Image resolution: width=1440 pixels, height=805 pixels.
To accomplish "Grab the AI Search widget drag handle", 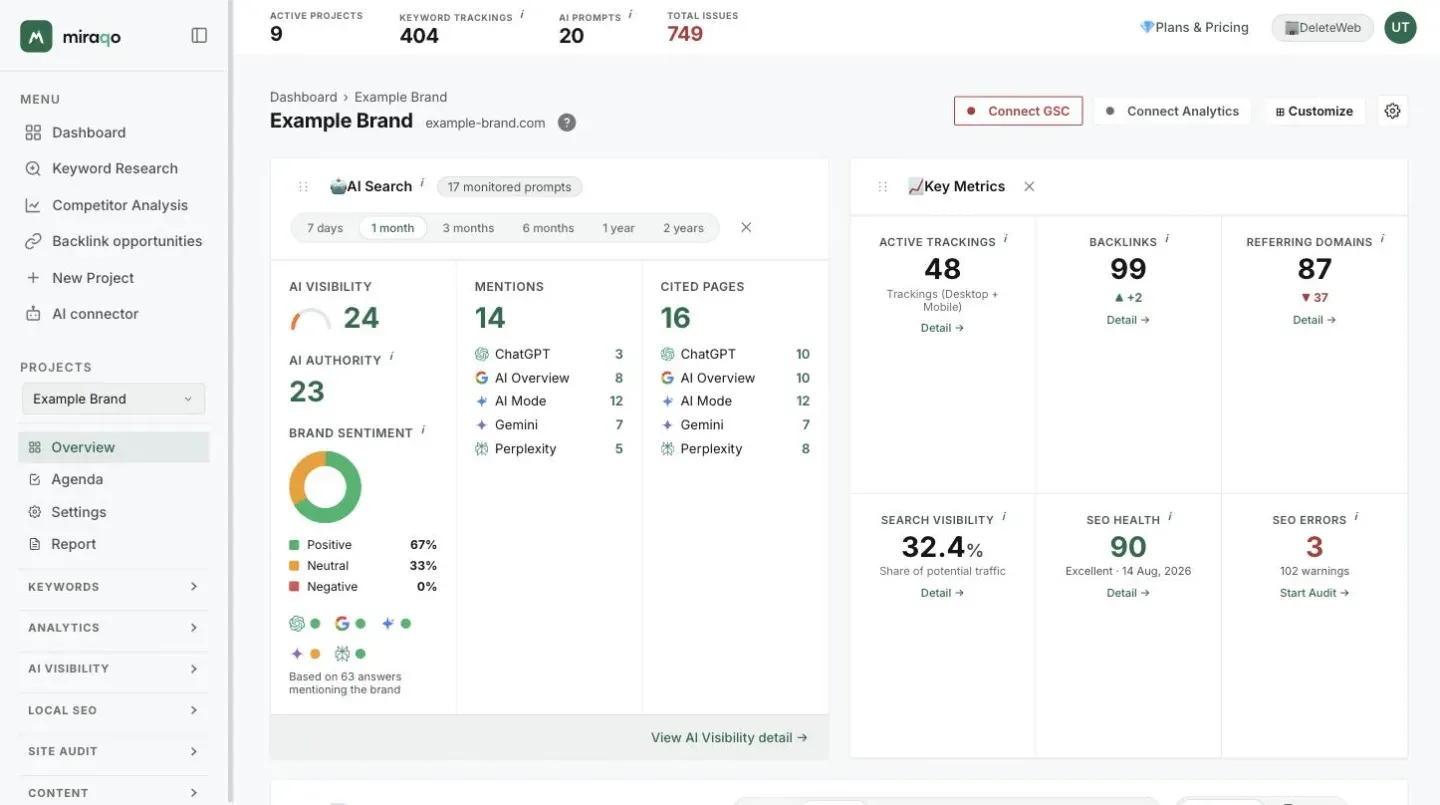I will (303, 187).
